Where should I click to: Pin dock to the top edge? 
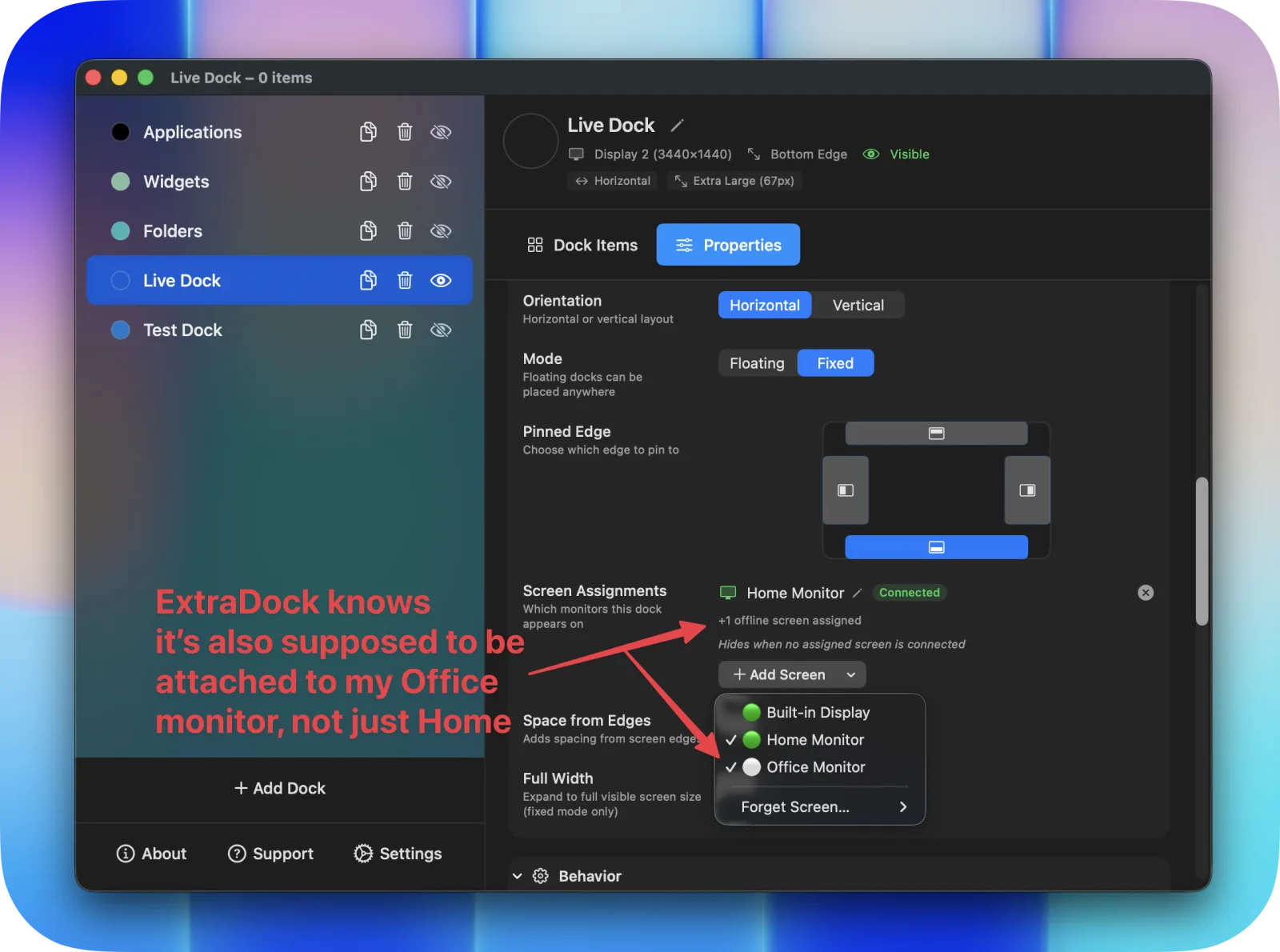point(937,433)
